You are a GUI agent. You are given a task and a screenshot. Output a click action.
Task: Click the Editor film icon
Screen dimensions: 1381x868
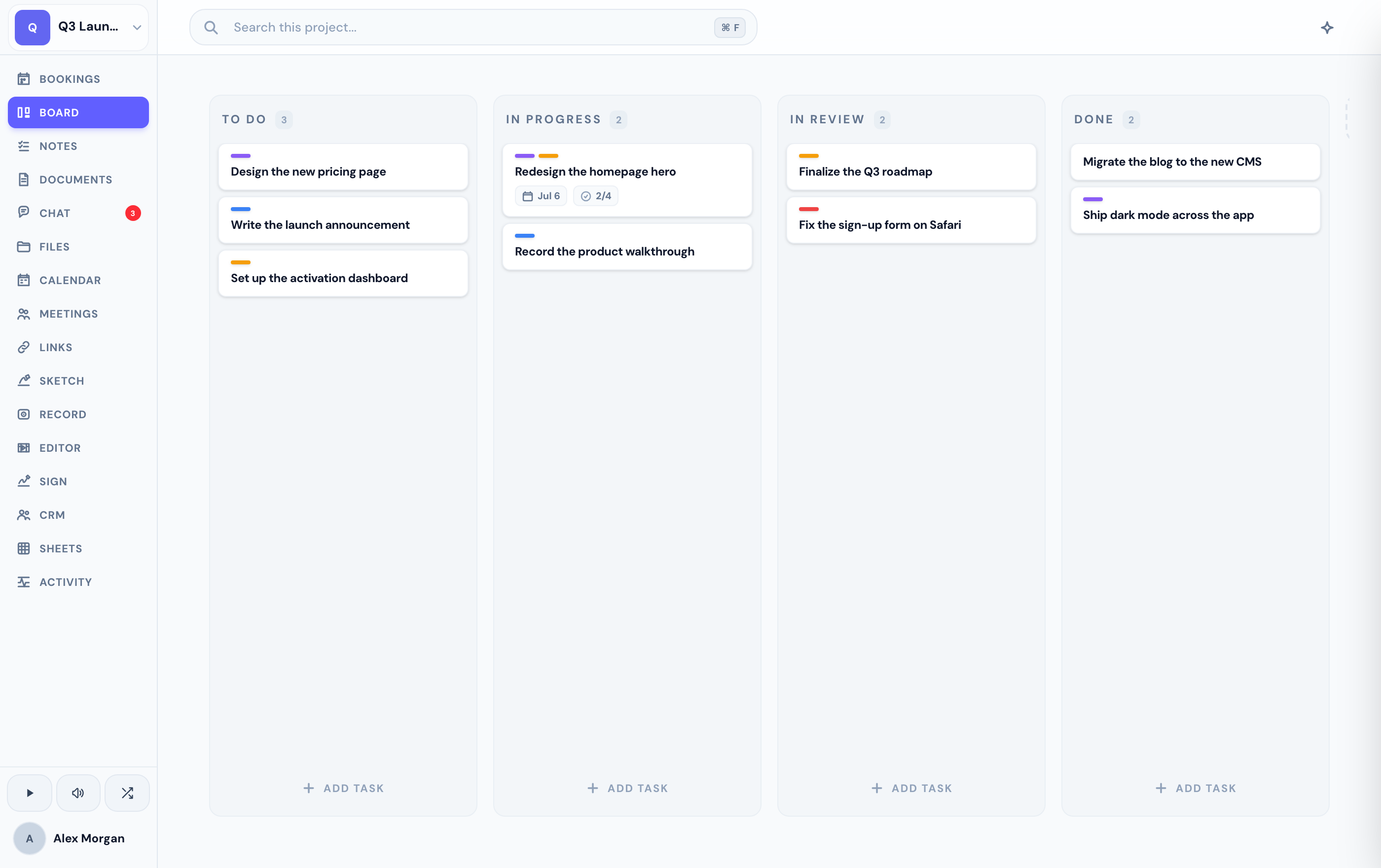tap(24, 448)
